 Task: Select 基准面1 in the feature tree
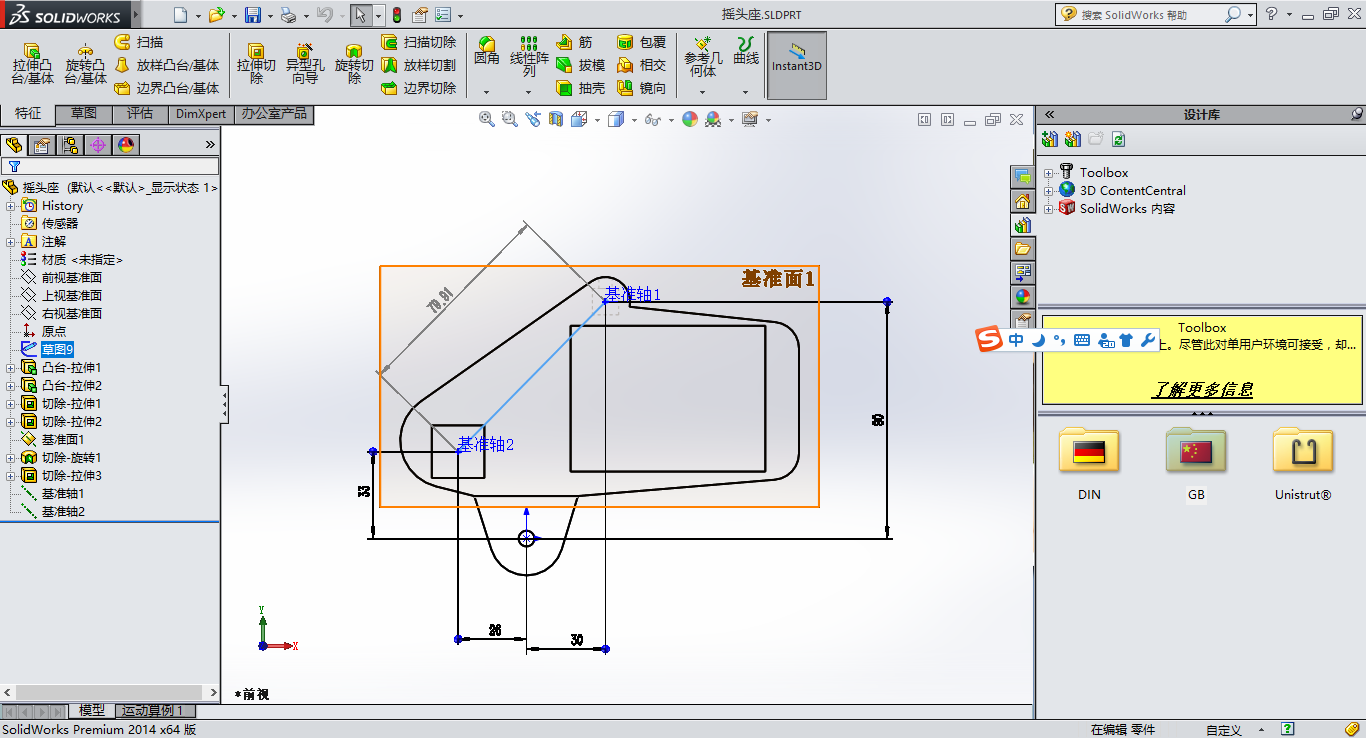click(x=63, y=440)
